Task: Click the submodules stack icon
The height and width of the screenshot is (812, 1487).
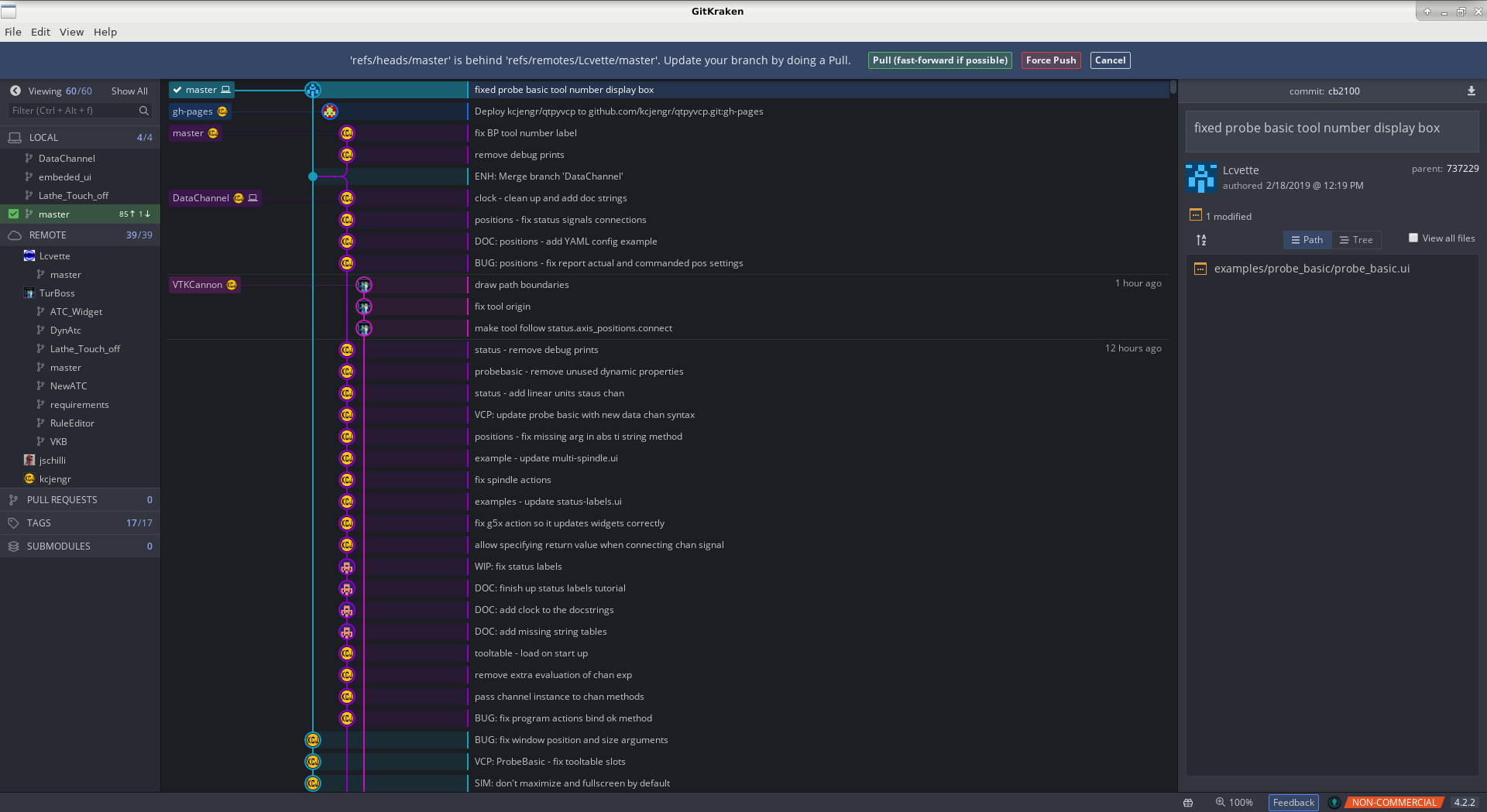Action: point(13,546)
